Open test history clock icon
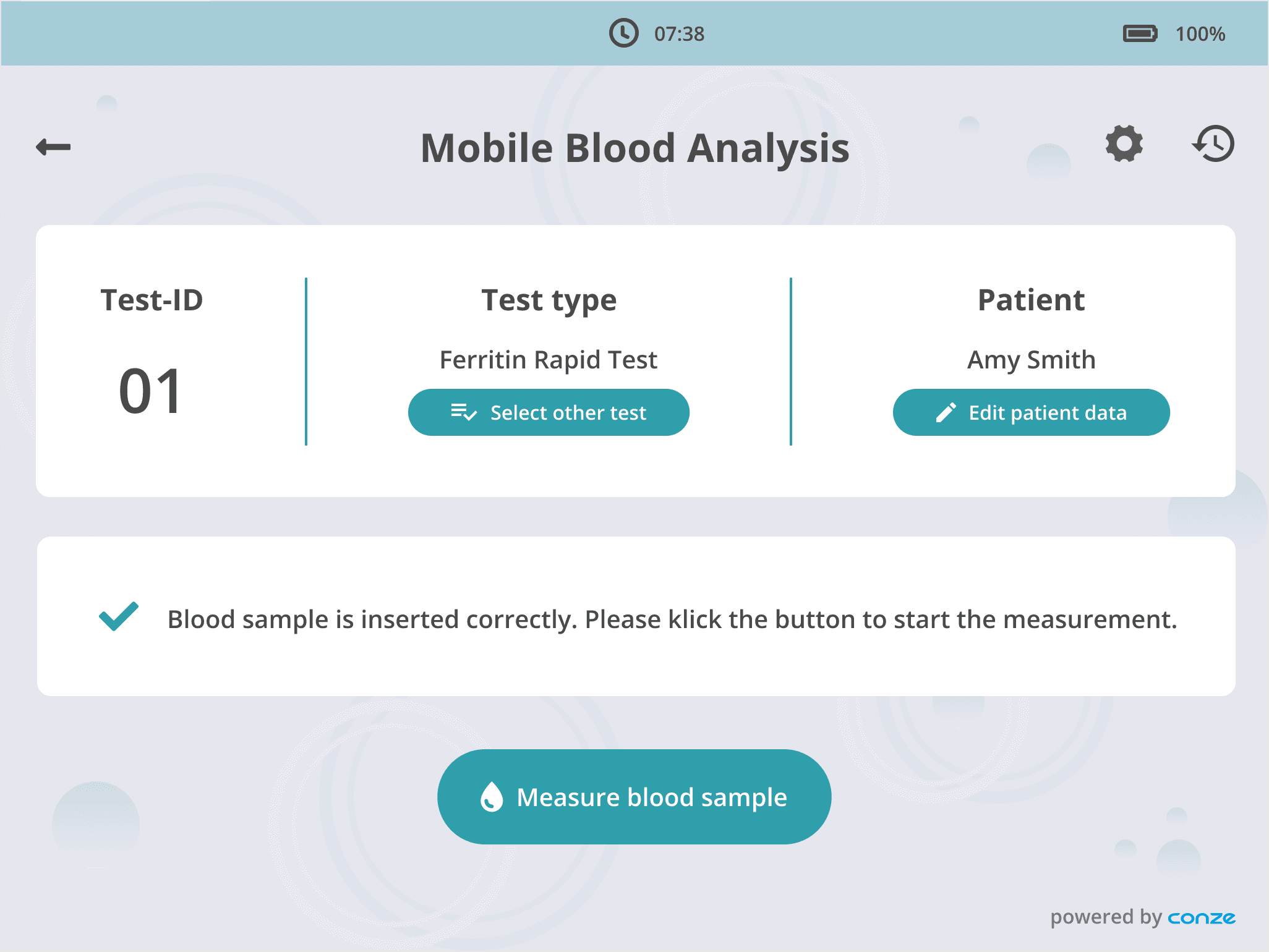The height and width of the screenshot is (952, 1269). [1213, 144]
